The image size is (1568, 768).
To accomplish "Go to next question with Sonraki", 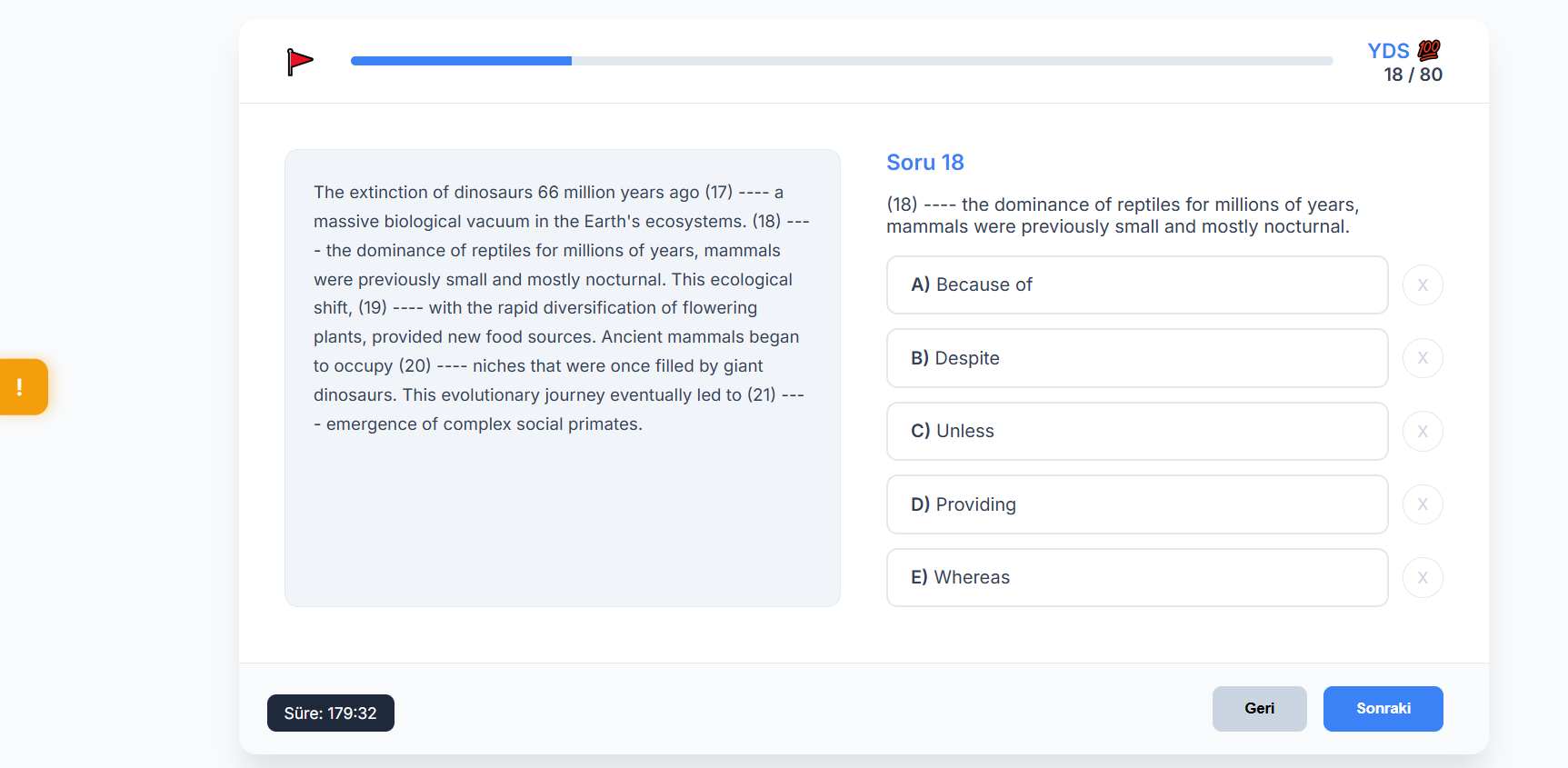I will tap(1383, 709).
